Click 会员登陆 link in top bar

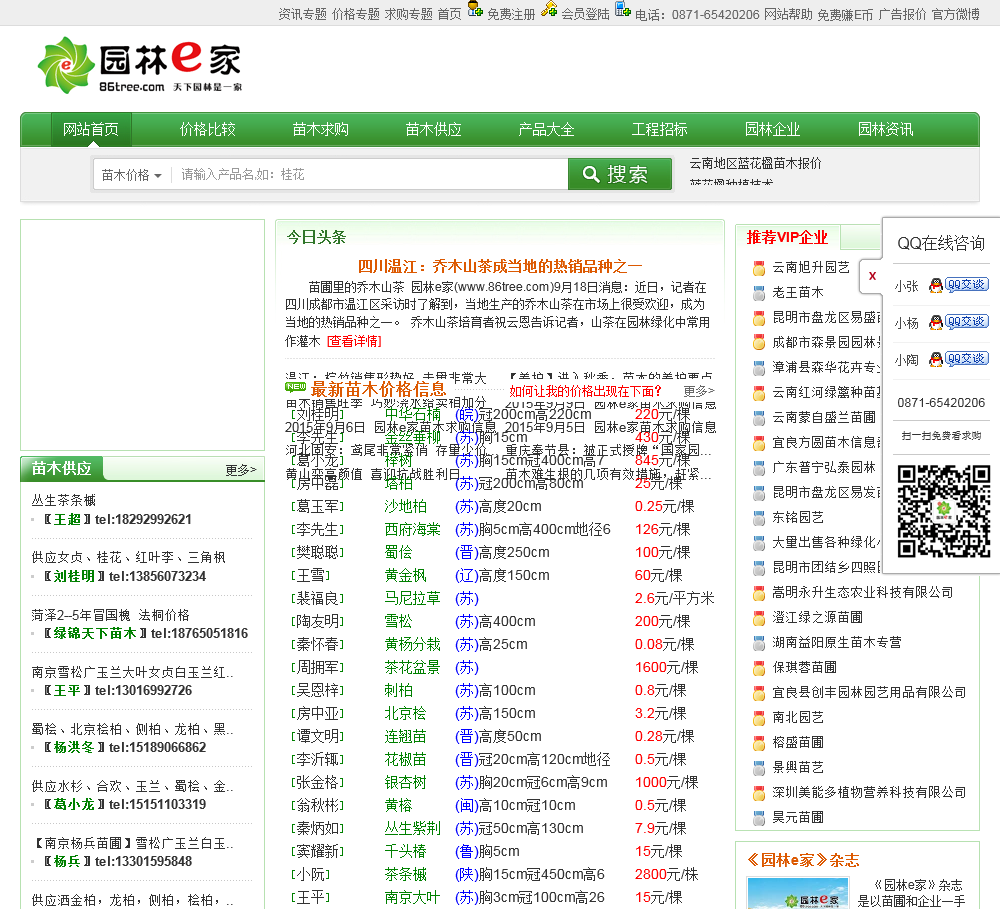(x=585, y=14)
